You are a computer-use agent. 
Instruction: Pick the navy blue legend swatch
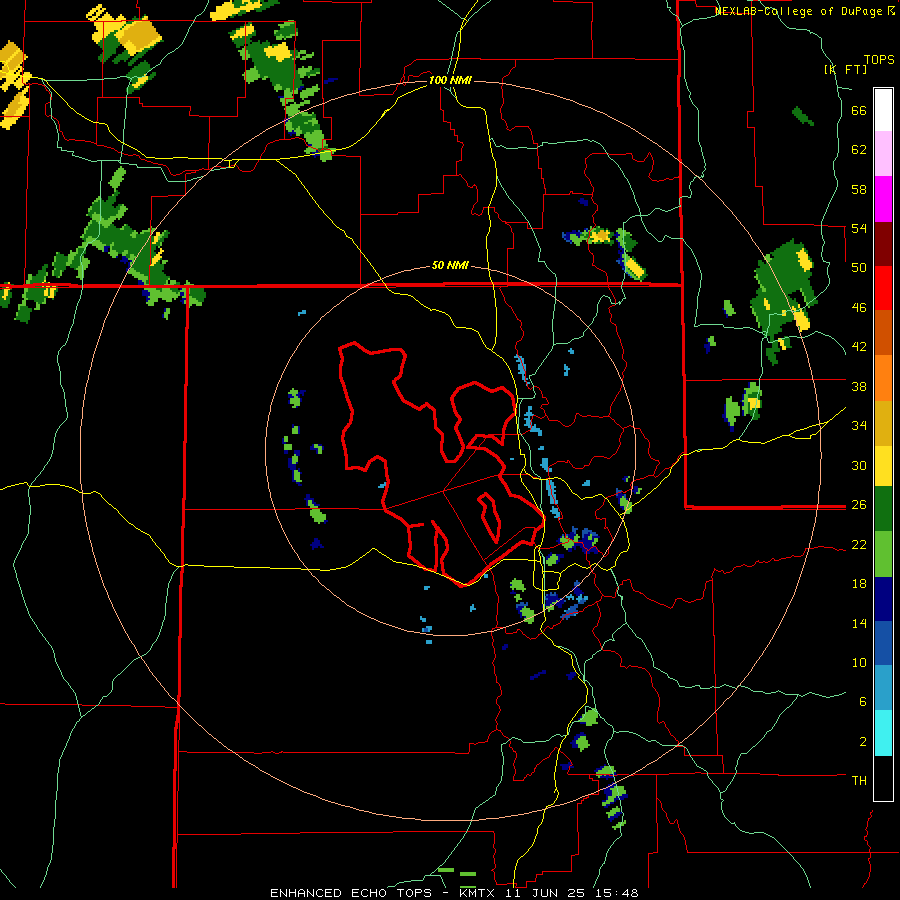pos(883,599)
